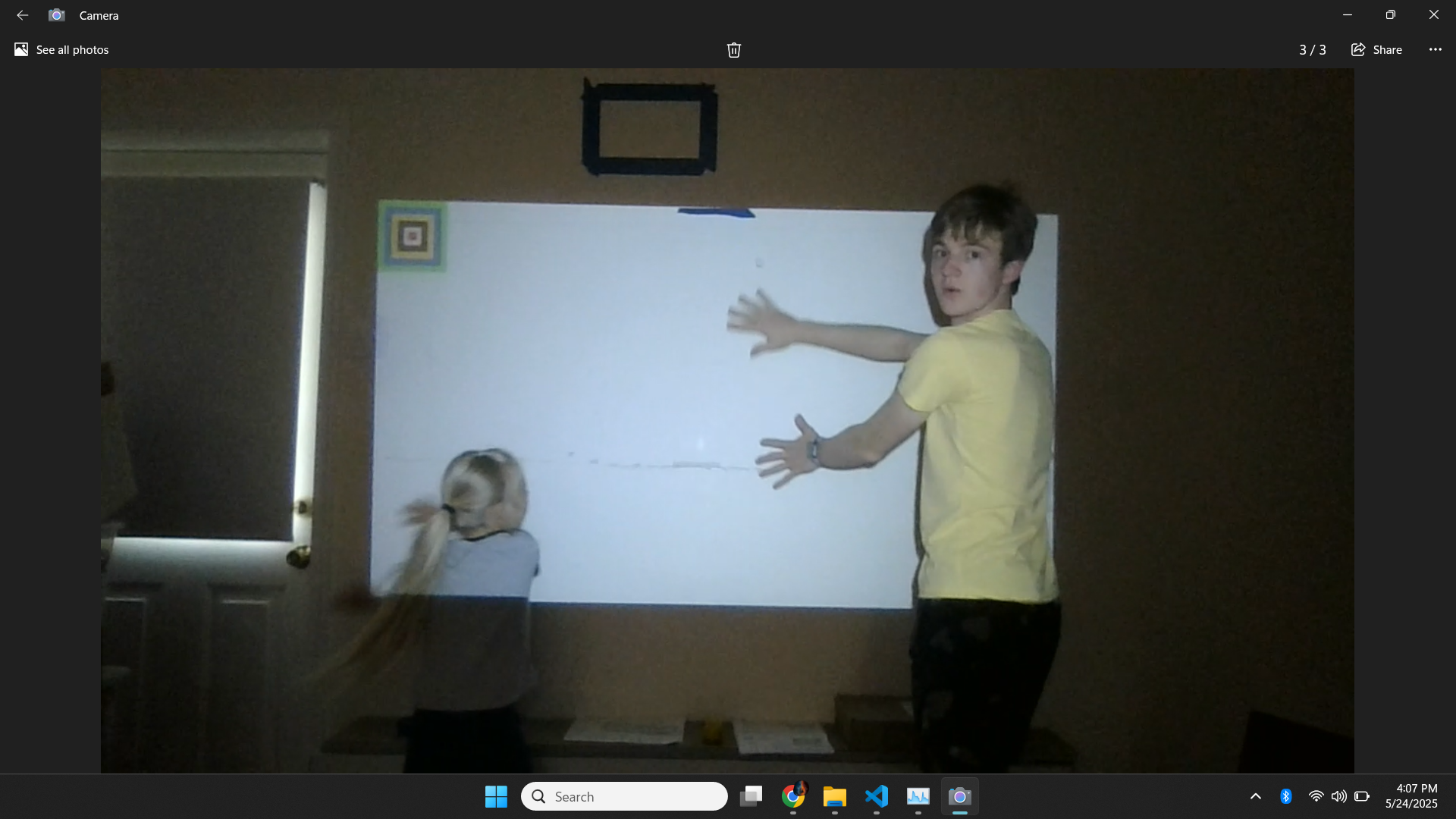Open Bluetooth settings from system tray
Image resolution: width=1456 pixels, height=819 pixels.
coord(1286,796)
